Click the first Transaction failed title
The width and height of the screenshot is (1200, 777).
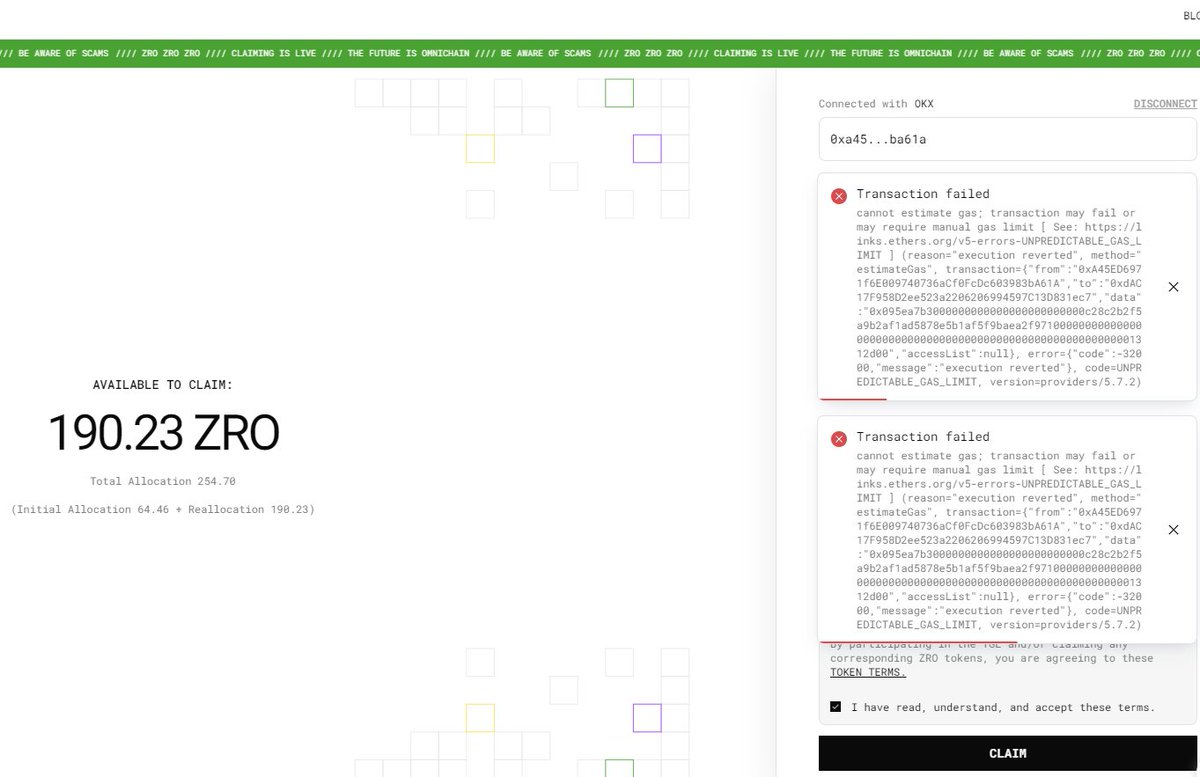click(923, 194)
